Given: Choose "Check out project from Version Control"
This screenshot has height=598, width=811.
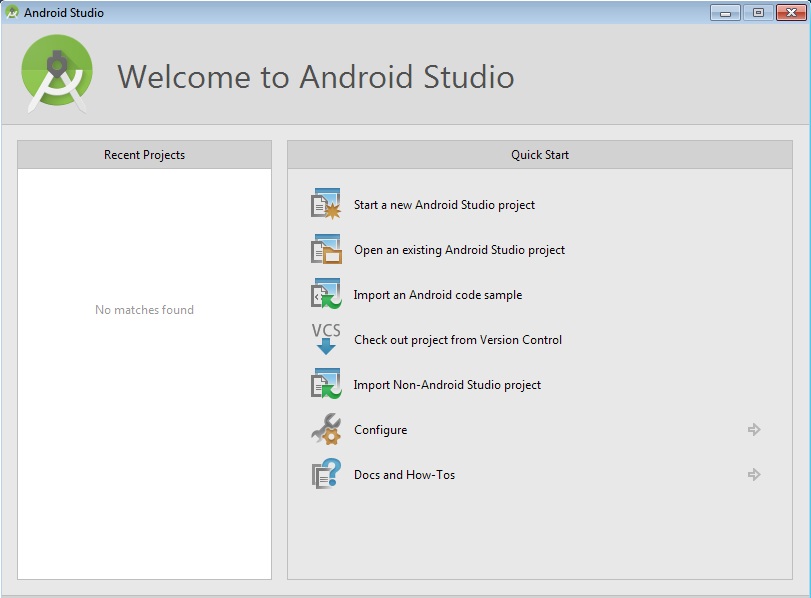Looking at the screenshot, I should tap(458, 340).
